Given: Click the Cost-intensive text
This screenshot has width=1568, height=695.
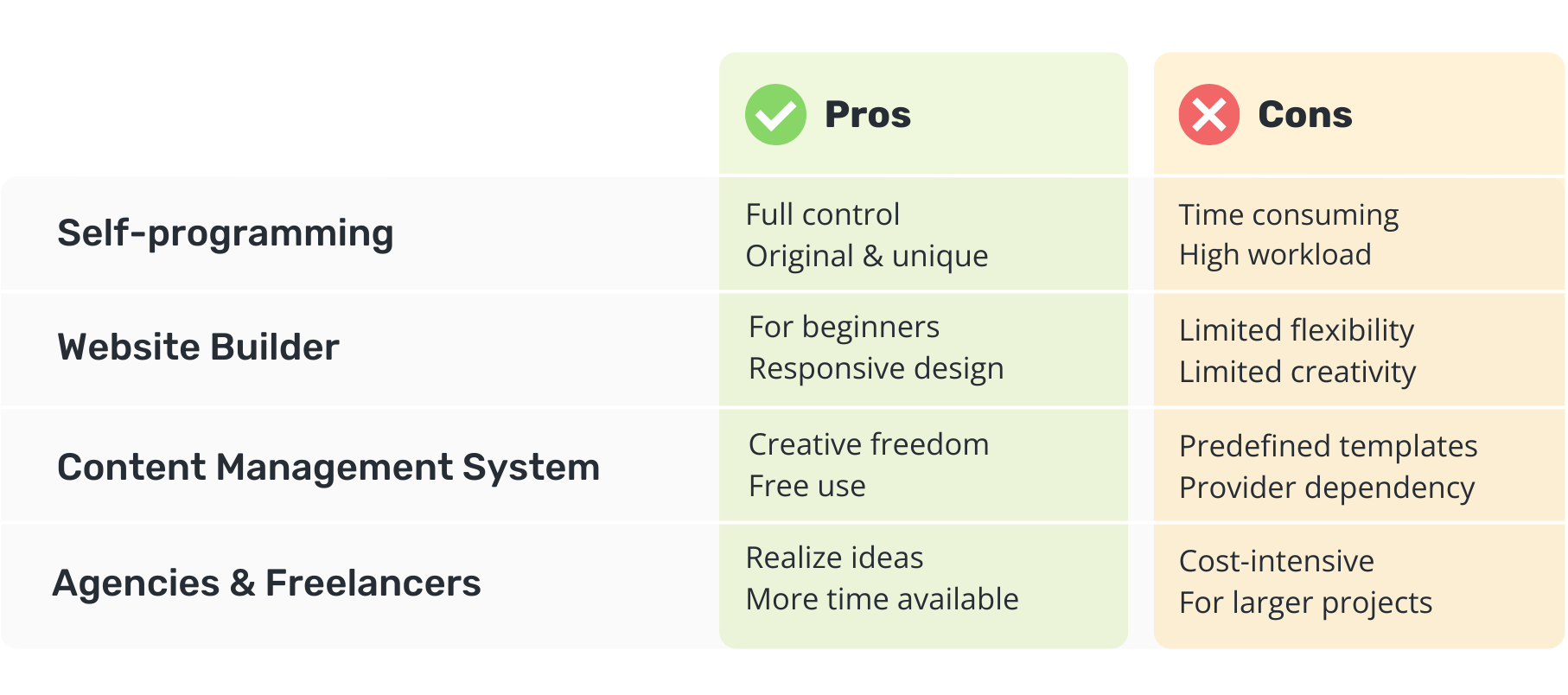Looking at the screenshot, I should (1277, 562).
